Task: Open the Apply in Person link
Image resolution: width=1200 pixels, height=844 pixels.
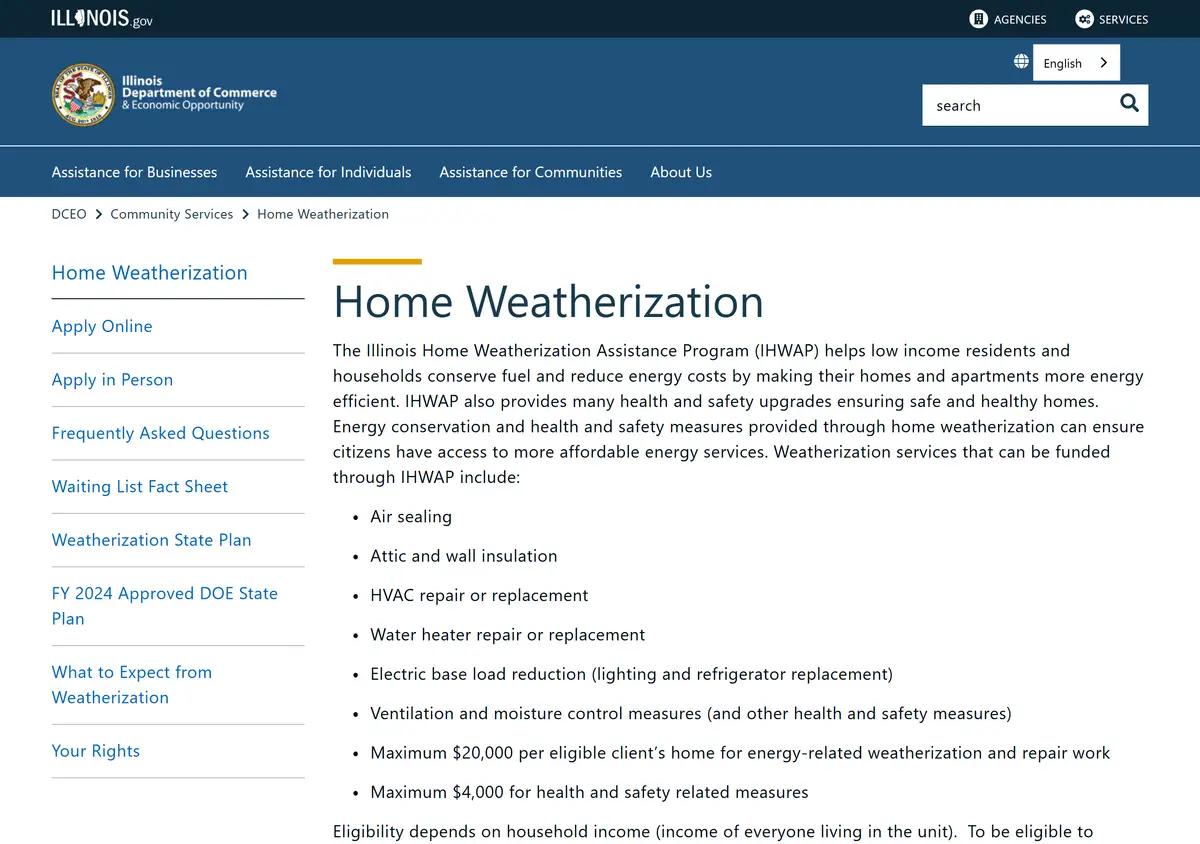Action: [x=112, y=380]
